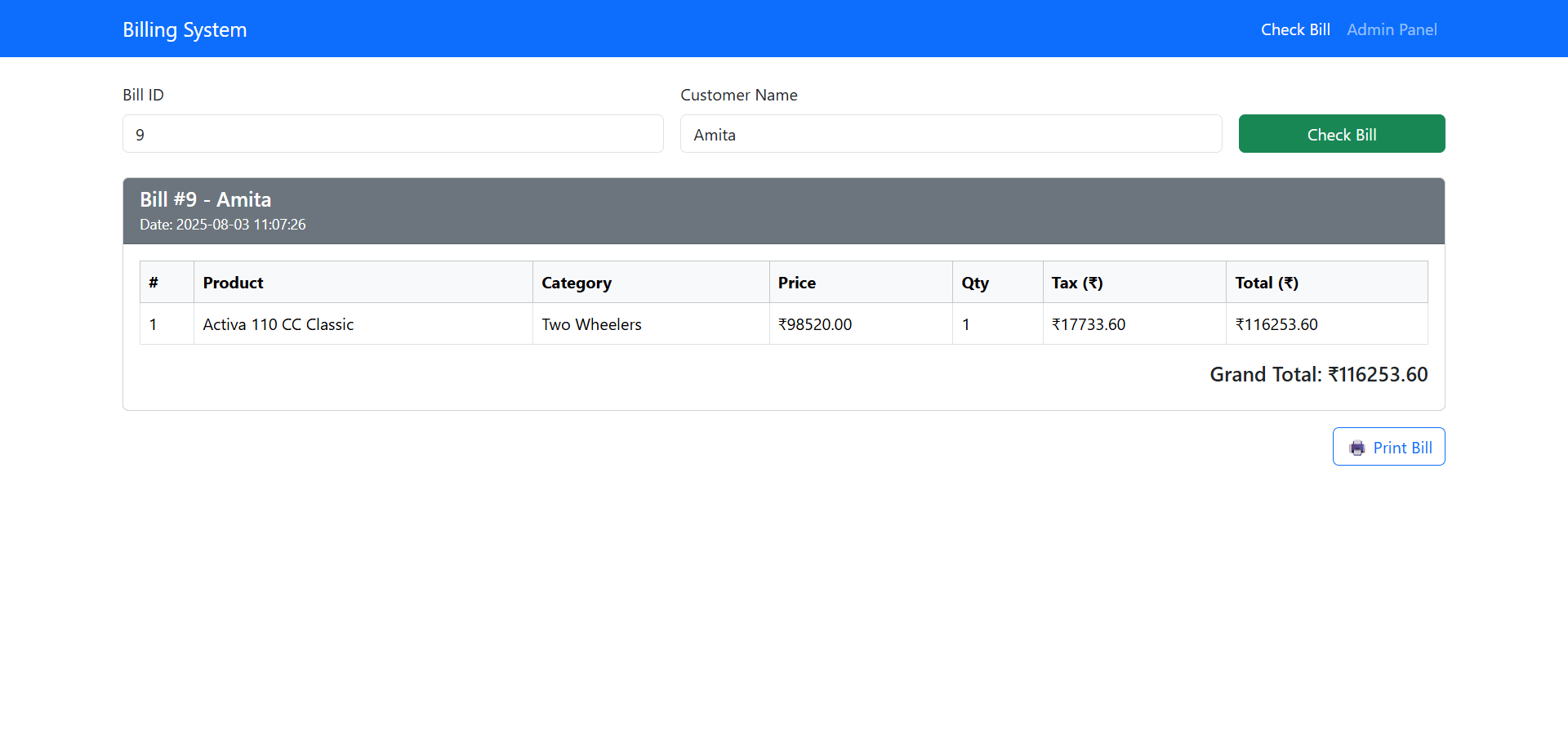Select Check Bill in the navigation bar

coord(1295,29)
